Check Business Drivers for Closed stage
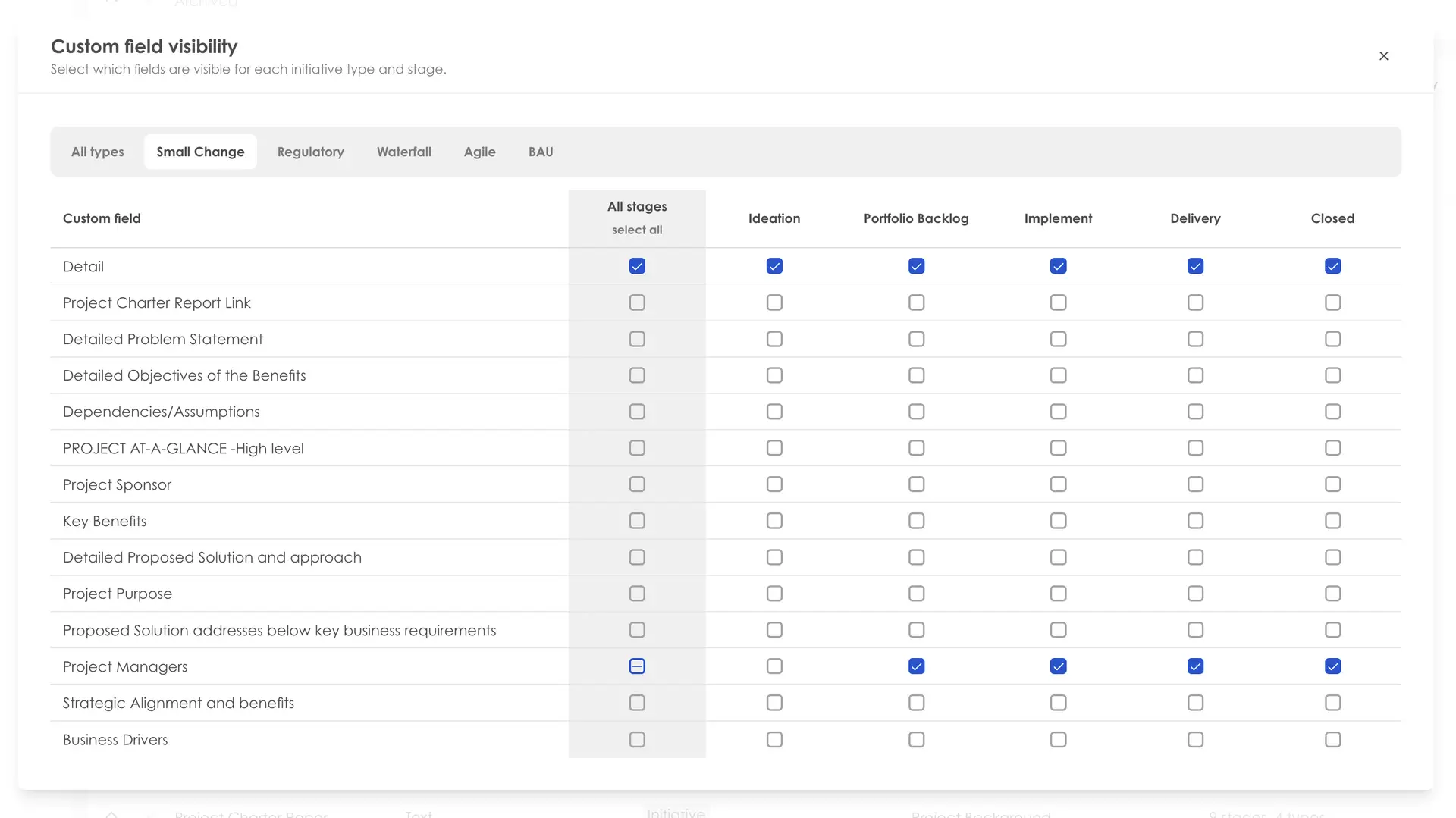Viewport: 1456px width, 818px height. pos(1333,739)
